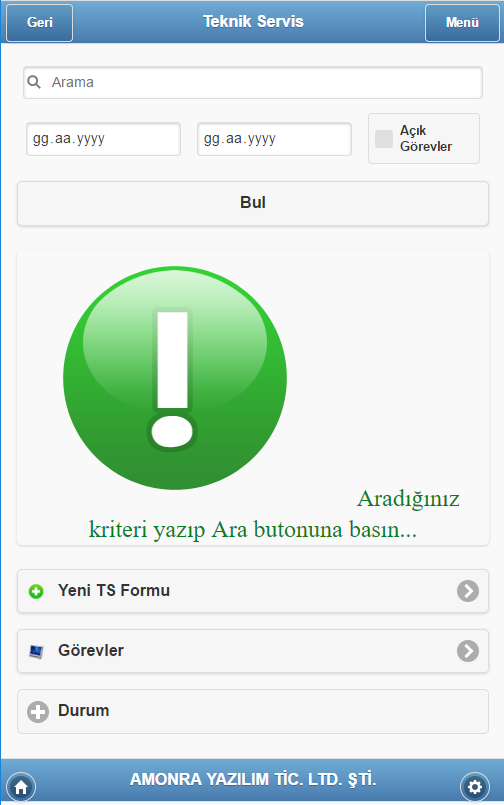Click the arrow icon on Yeni TS Formu row
This screenshot has height=805, width=504.
click(x=468, y=591)
